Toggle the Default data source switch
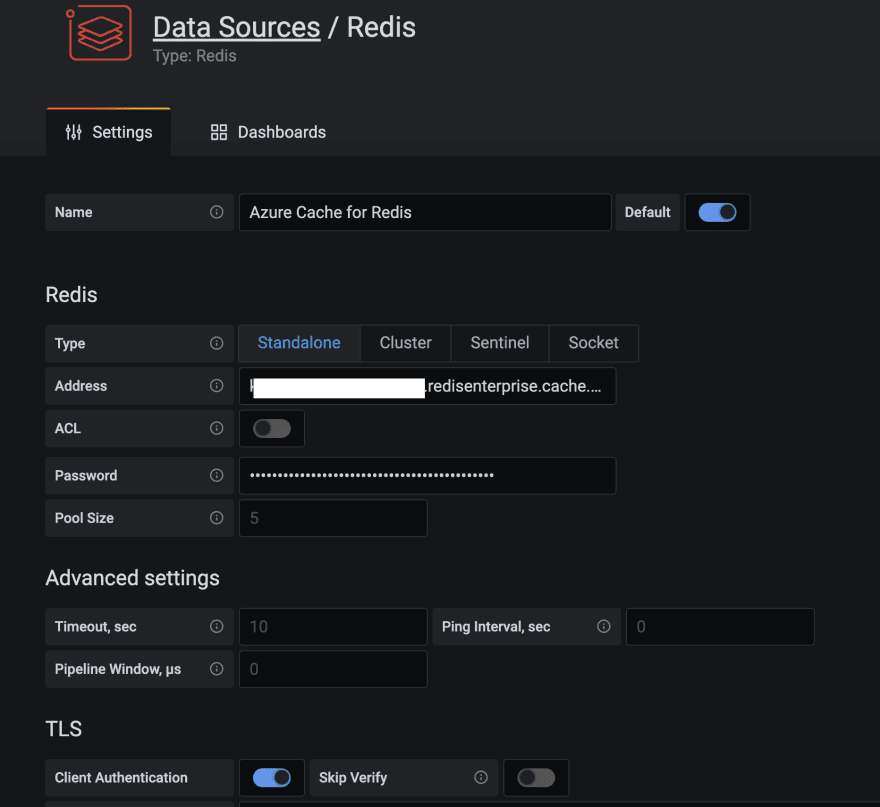Image resolution: width=880 pixels, height=807 pixels. click(x=717, y=212)
